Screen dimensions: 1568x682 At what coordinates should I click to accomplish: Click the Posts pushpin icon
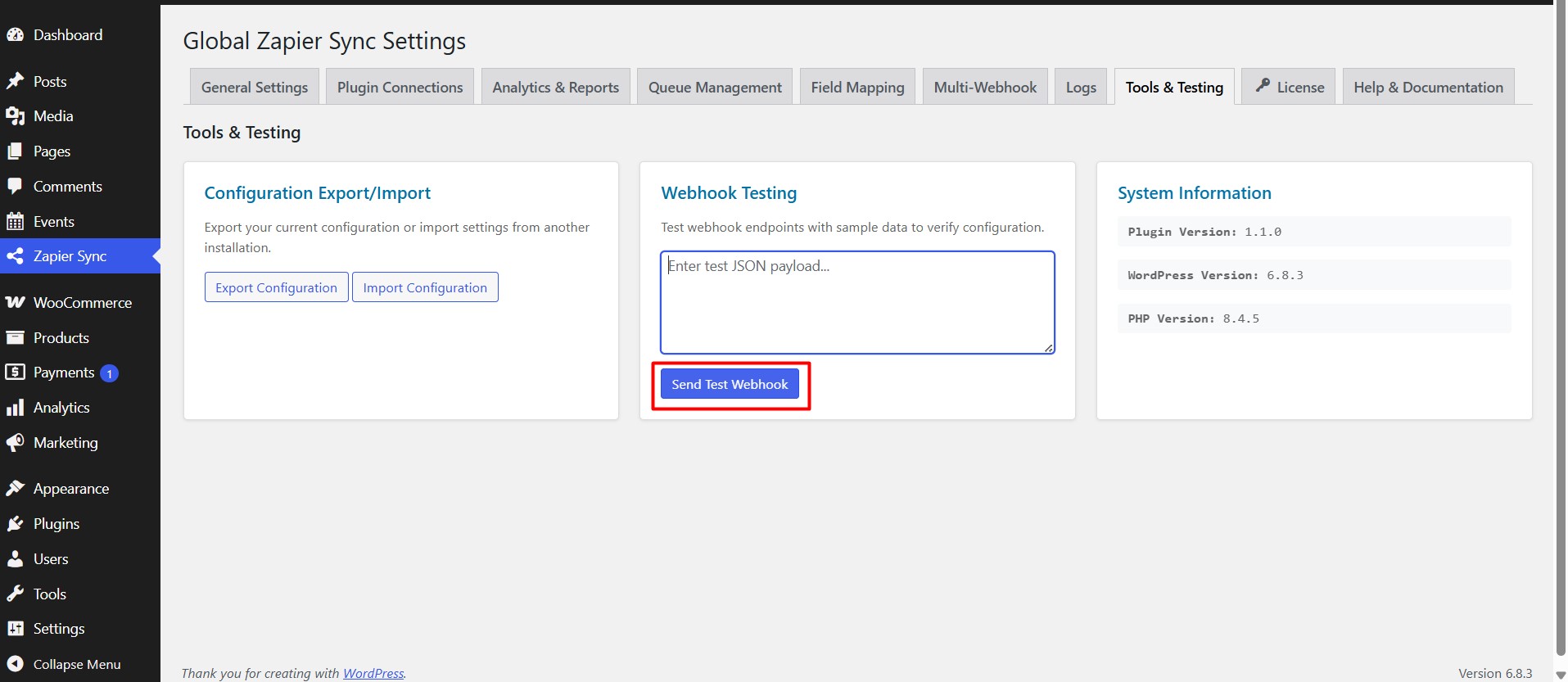pos(15,82)
